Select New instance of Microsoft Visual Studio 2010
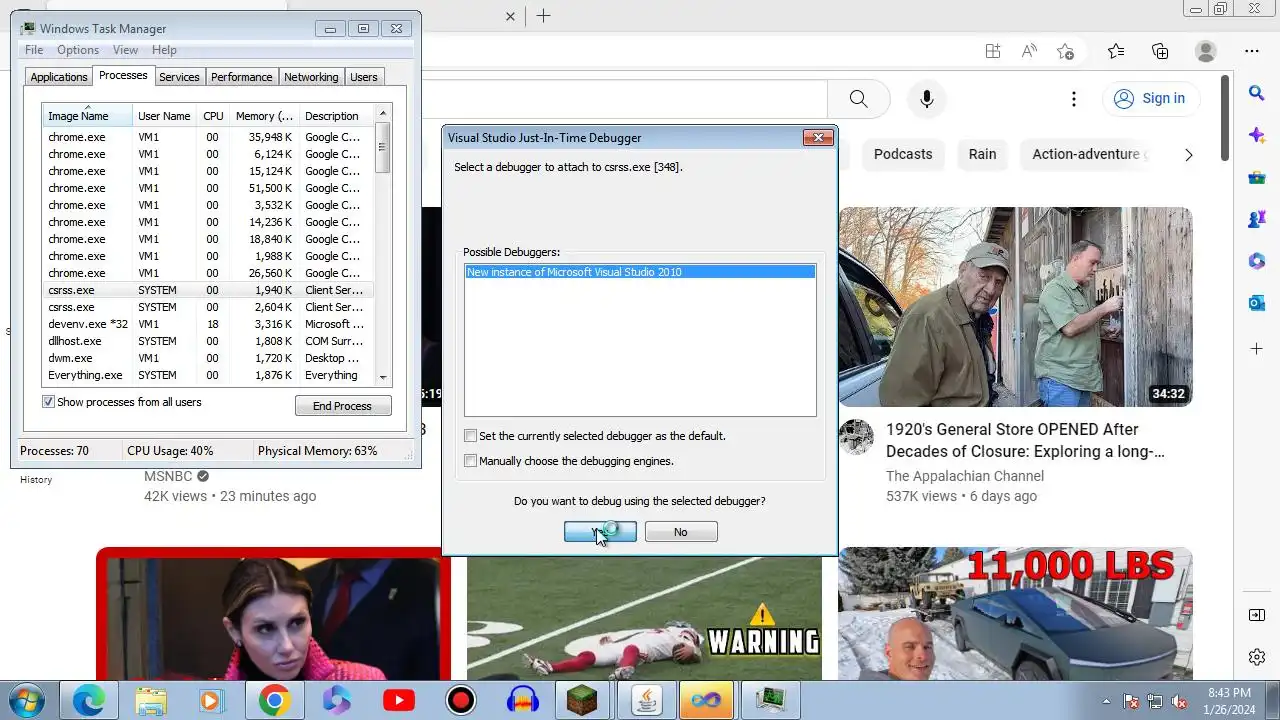 coord(640,272)
